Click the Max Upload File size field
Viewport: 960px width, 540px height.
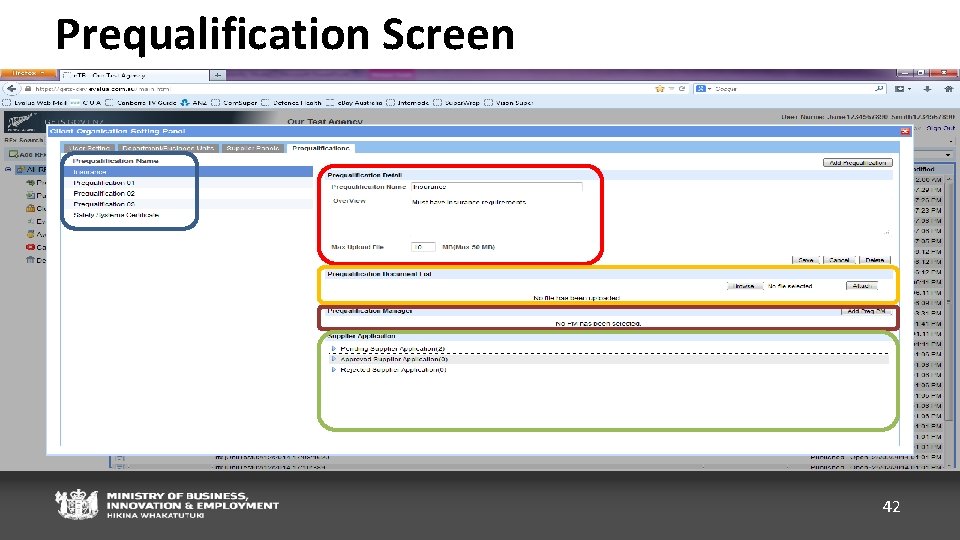(x=423, y=247)
